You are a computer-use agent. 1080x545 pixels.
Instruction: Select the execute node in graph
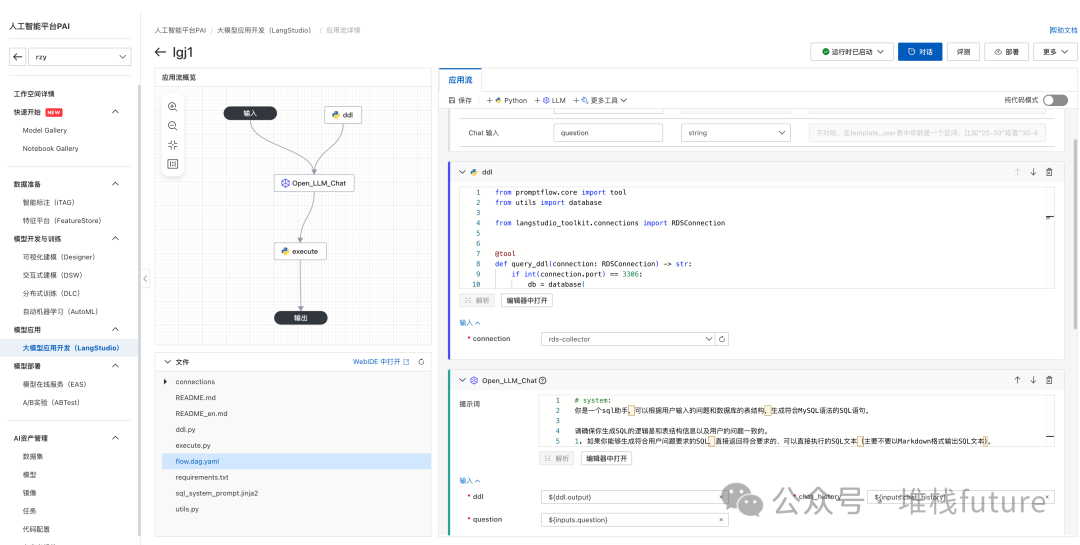[300, 251]
